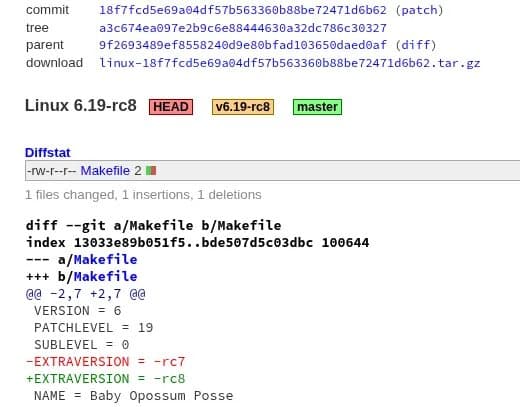Image resolution: width=520 pixels, height=407 pixels.
Task: Open Makefile link in '--- a/' line
Action: click(105, 260)
